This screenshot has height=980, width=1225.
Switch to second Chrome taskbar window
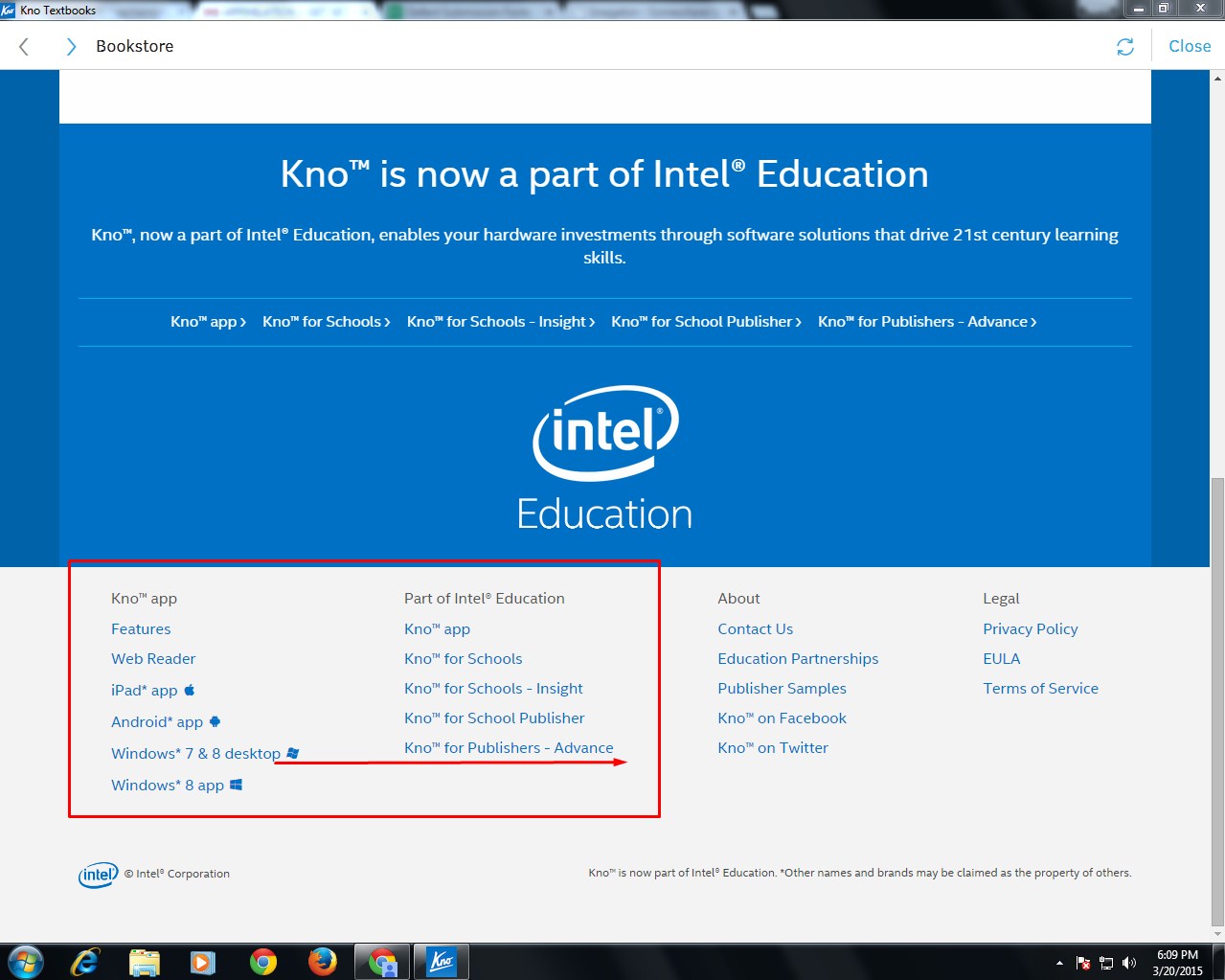coord(383,962)
